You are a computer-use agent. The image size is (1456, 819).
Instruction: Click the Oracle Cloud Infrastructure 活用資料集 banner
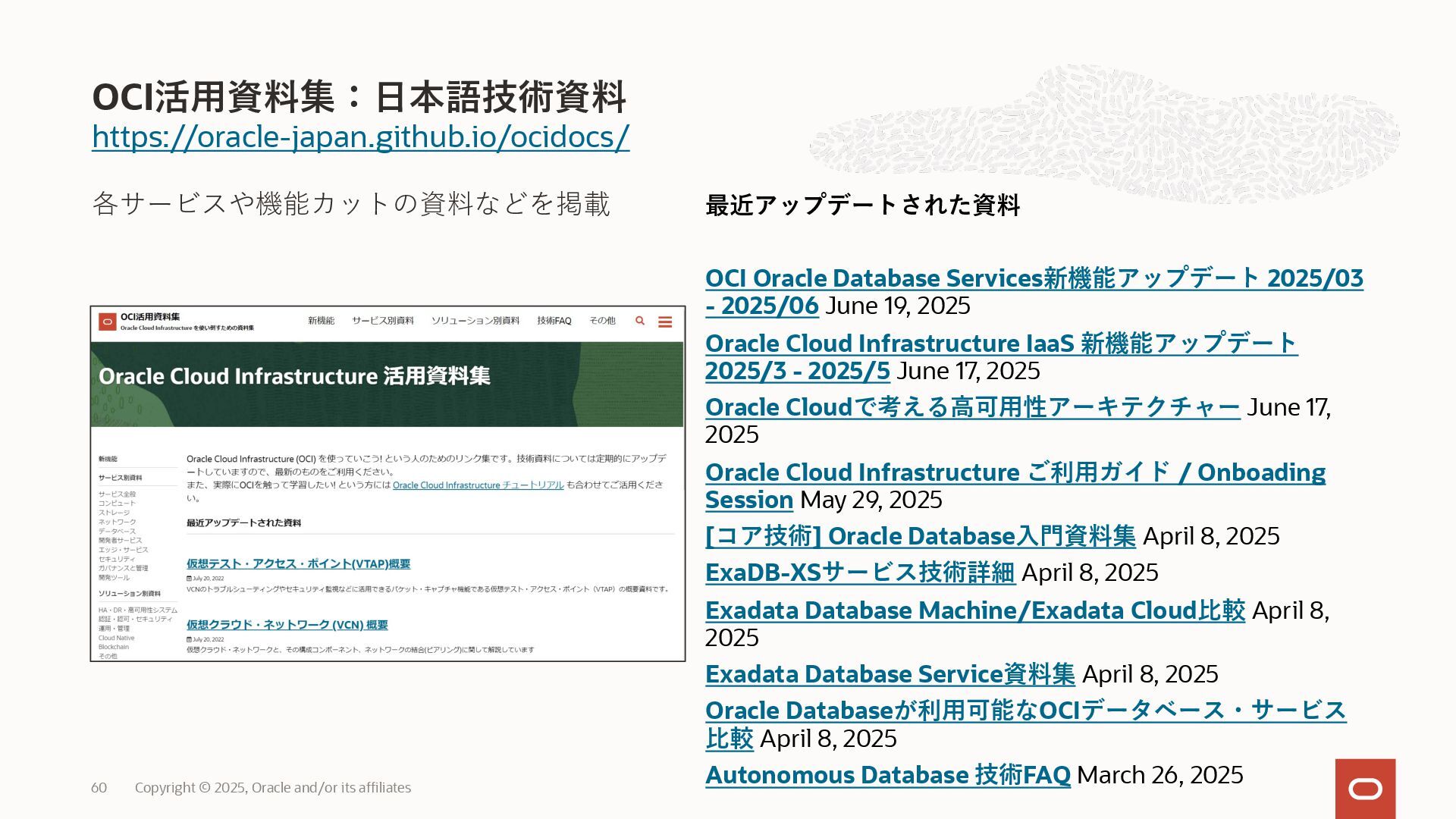387,384
